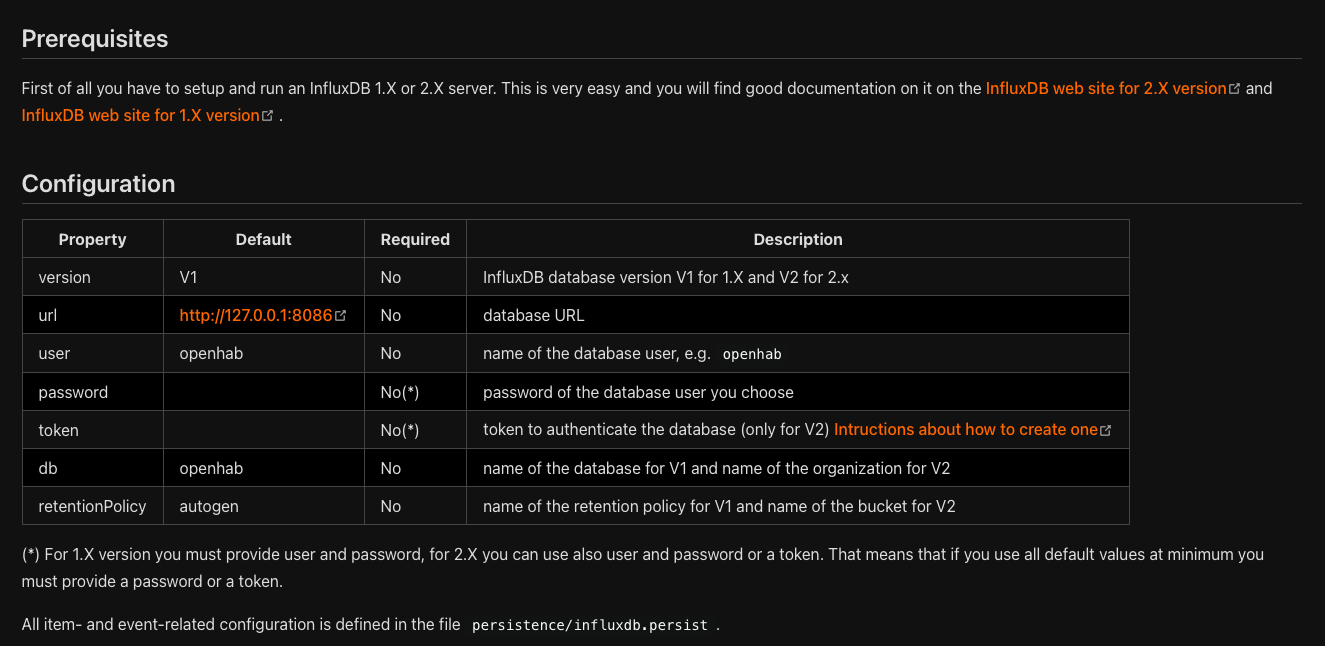Screen dimensions: 1325x646
Task: Click external-link icon after 2.X version link
Action: [1235, 89]
